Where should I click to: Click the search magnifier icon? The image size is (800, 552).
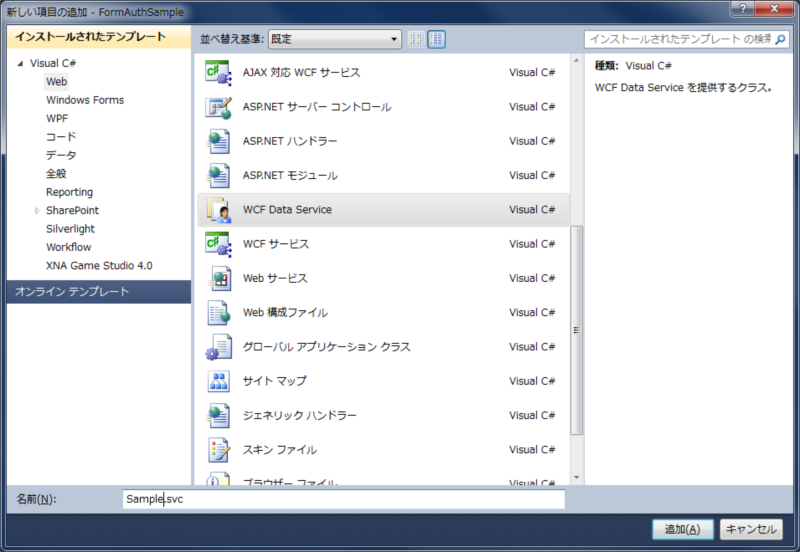point(780,39)
